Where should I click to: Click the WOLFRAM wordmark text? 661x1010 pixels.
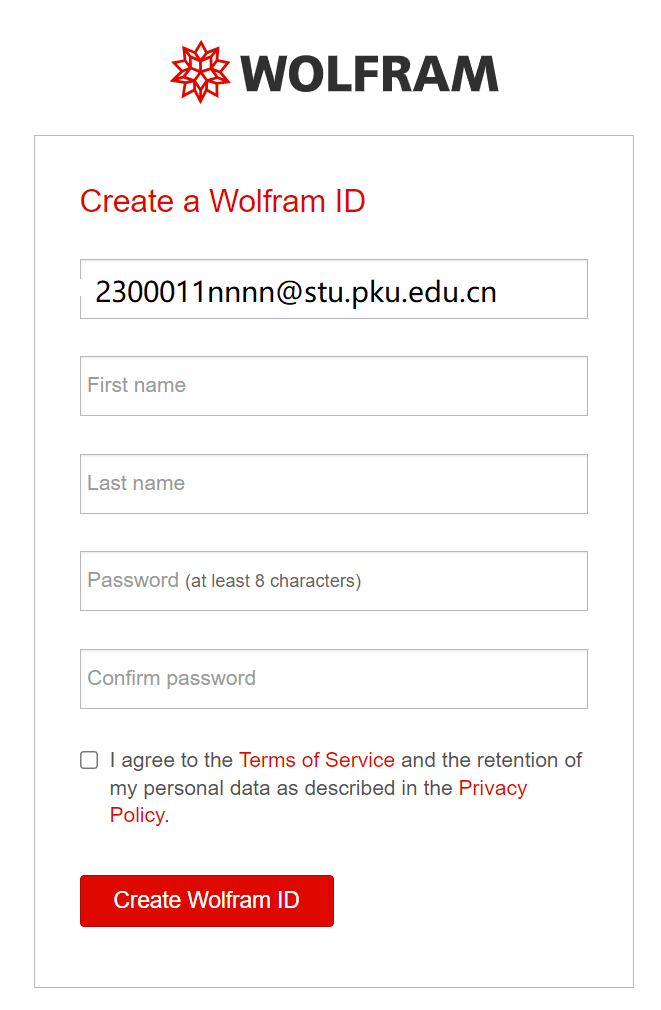coord(370,74)
